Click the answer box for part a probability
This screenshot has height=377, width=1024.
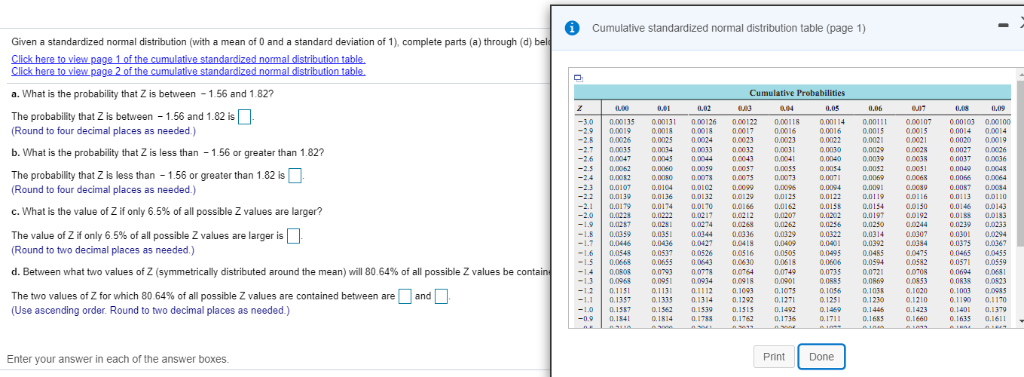(244, 118)
